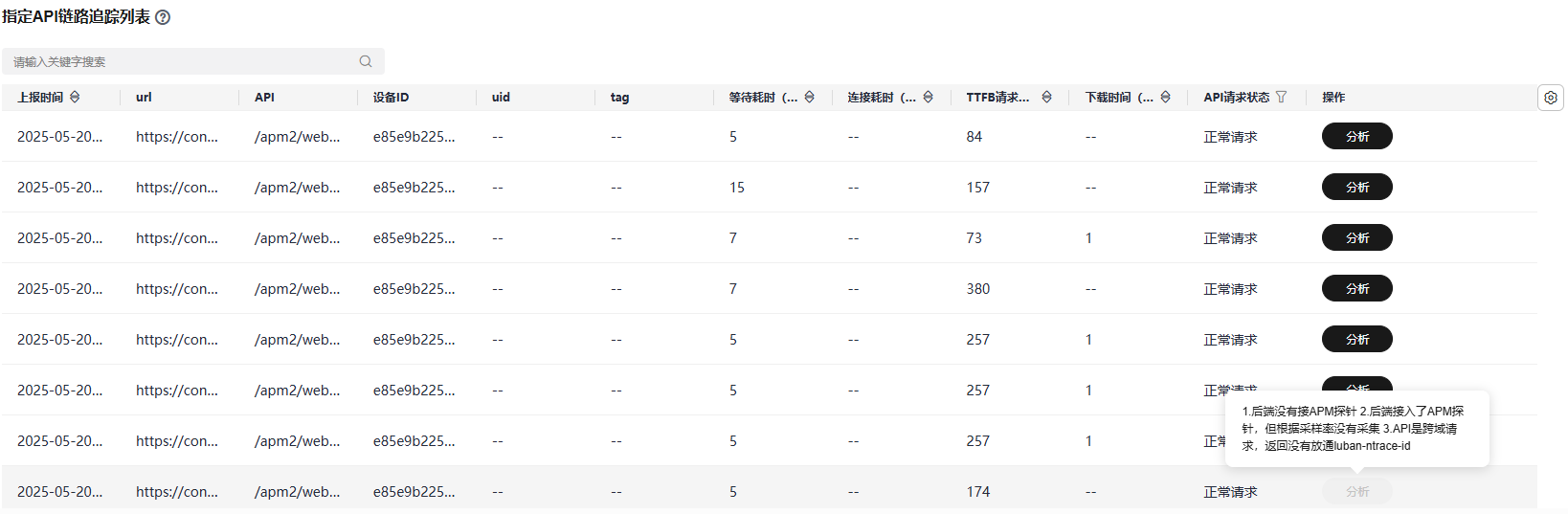This screenshot has width=1568, height=514.
Task: Select the 设备ID column header
Action: (391, 97)
